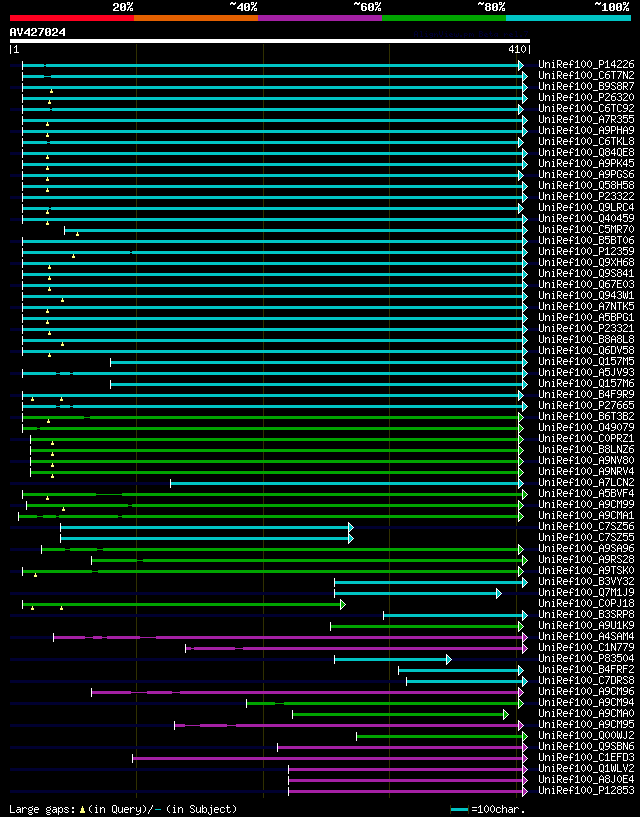Open the UniRef100_Q157M5 hit label

pos(586,362)
